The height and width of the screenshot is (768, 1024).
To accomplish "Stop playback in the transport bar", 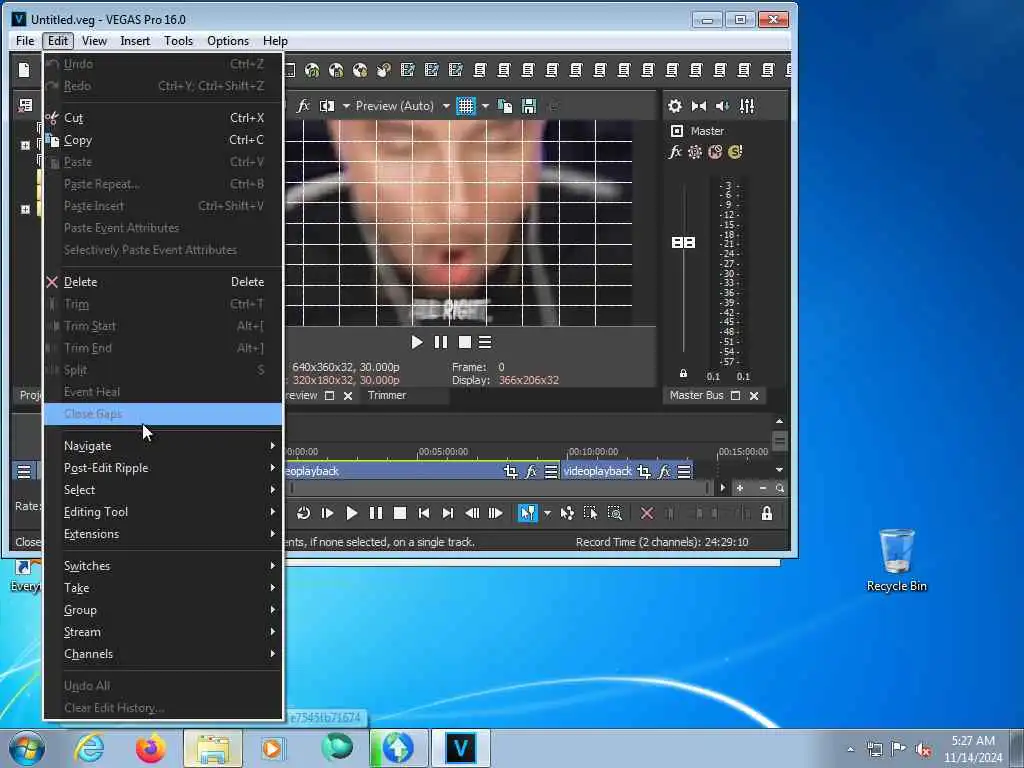I will click(400, 513).
